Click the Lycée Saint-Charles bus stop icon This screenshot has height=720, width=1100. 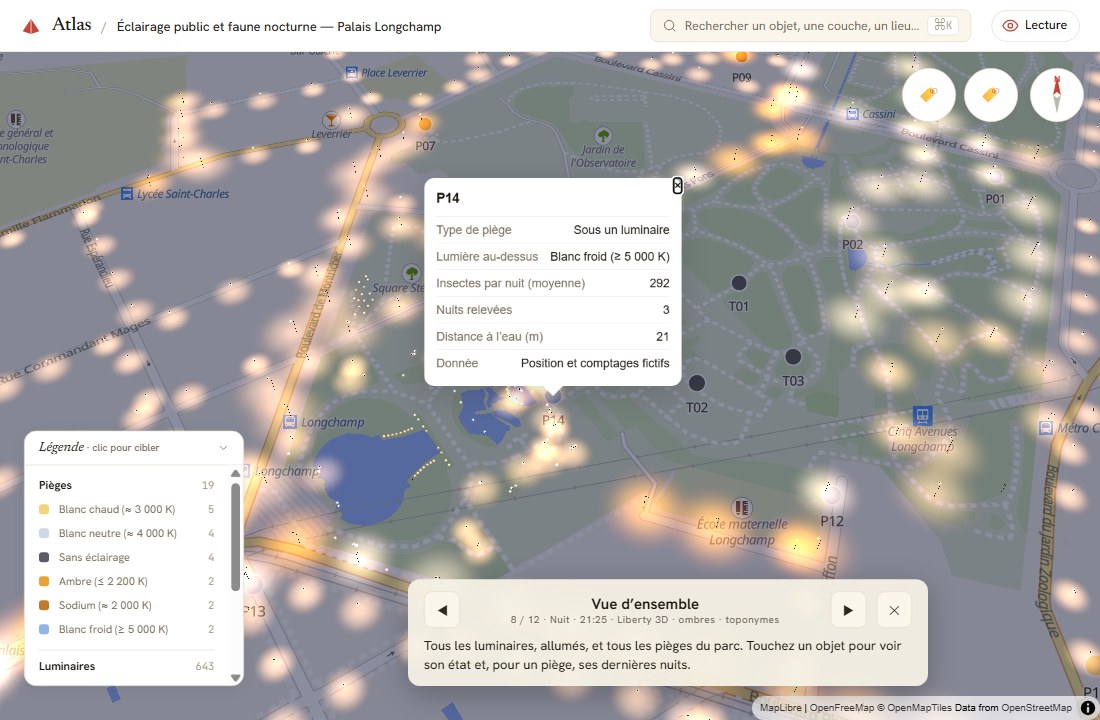[x=127, y=194]
